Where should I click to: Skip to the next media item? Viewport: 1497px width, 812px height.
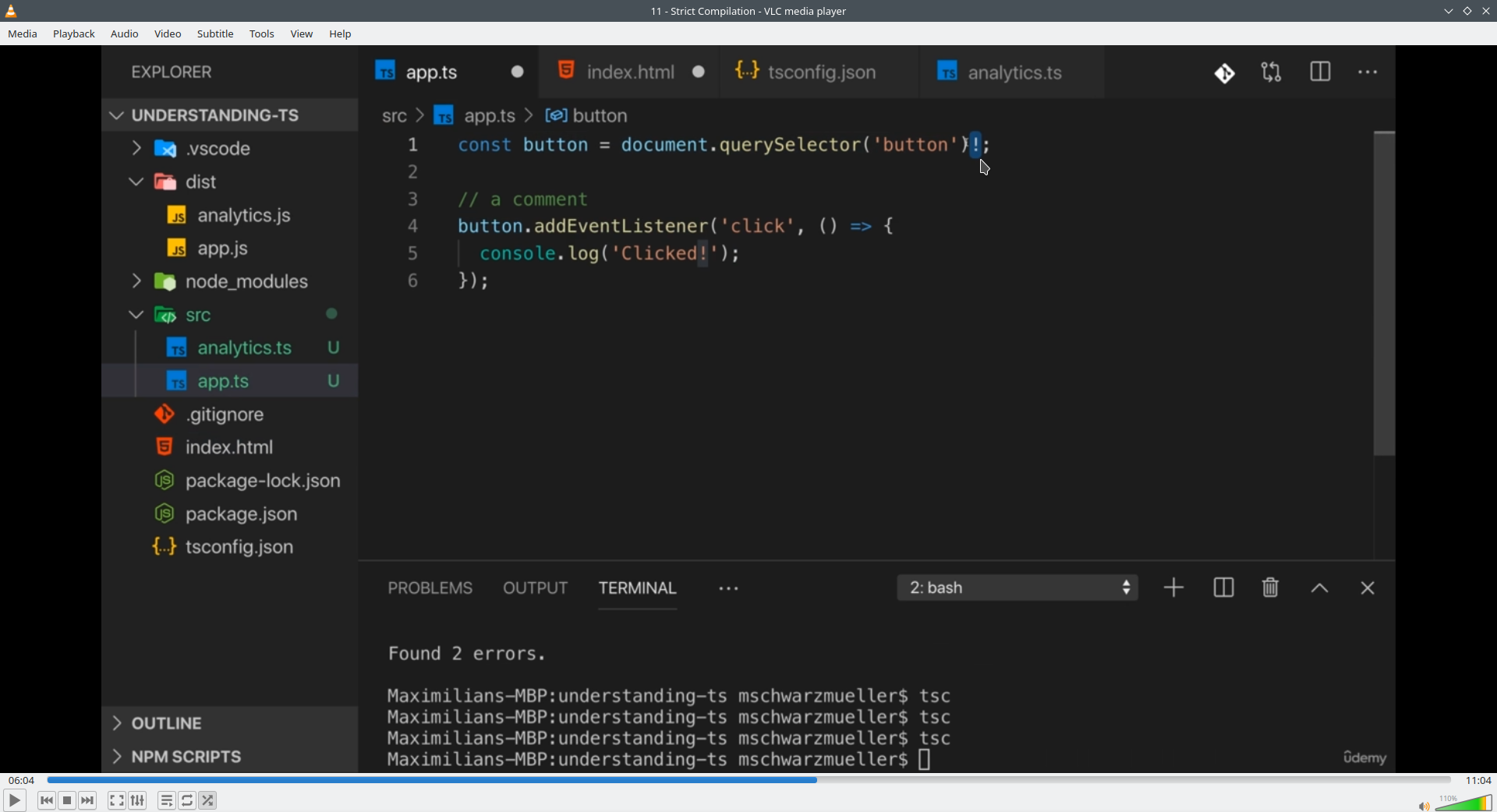[x=88, y=800]
